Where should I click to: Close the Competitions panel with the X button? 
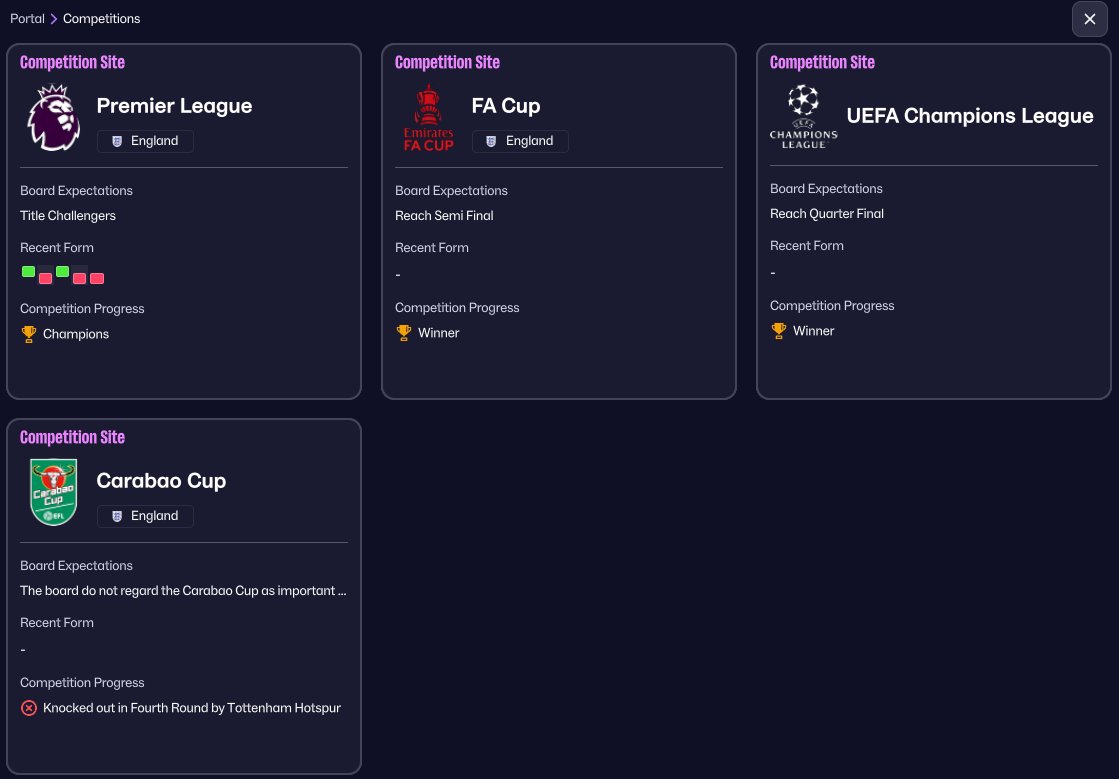tap(1089, 19)
